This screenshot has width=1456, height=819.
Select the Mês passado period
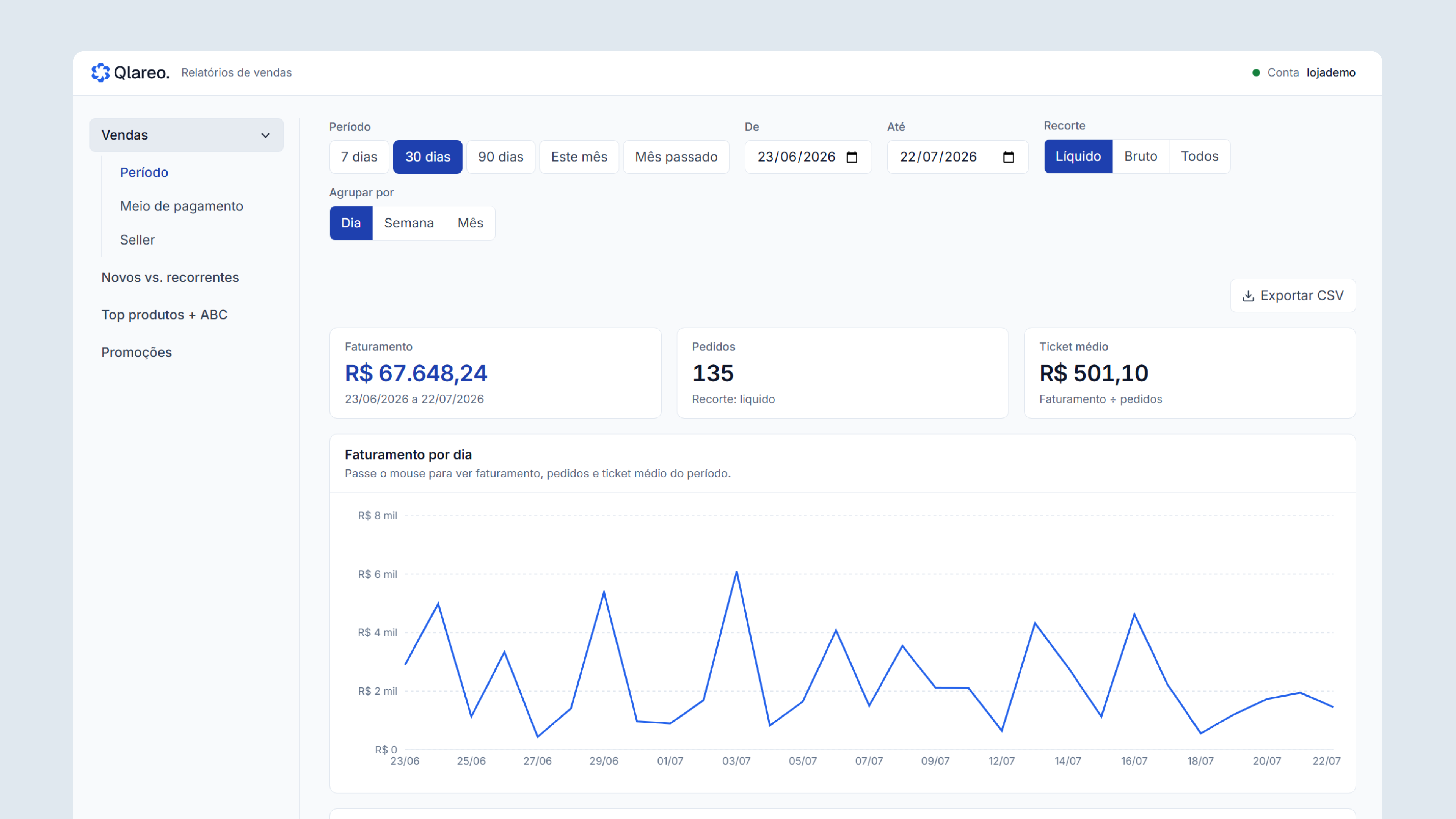tap(676, 157)
